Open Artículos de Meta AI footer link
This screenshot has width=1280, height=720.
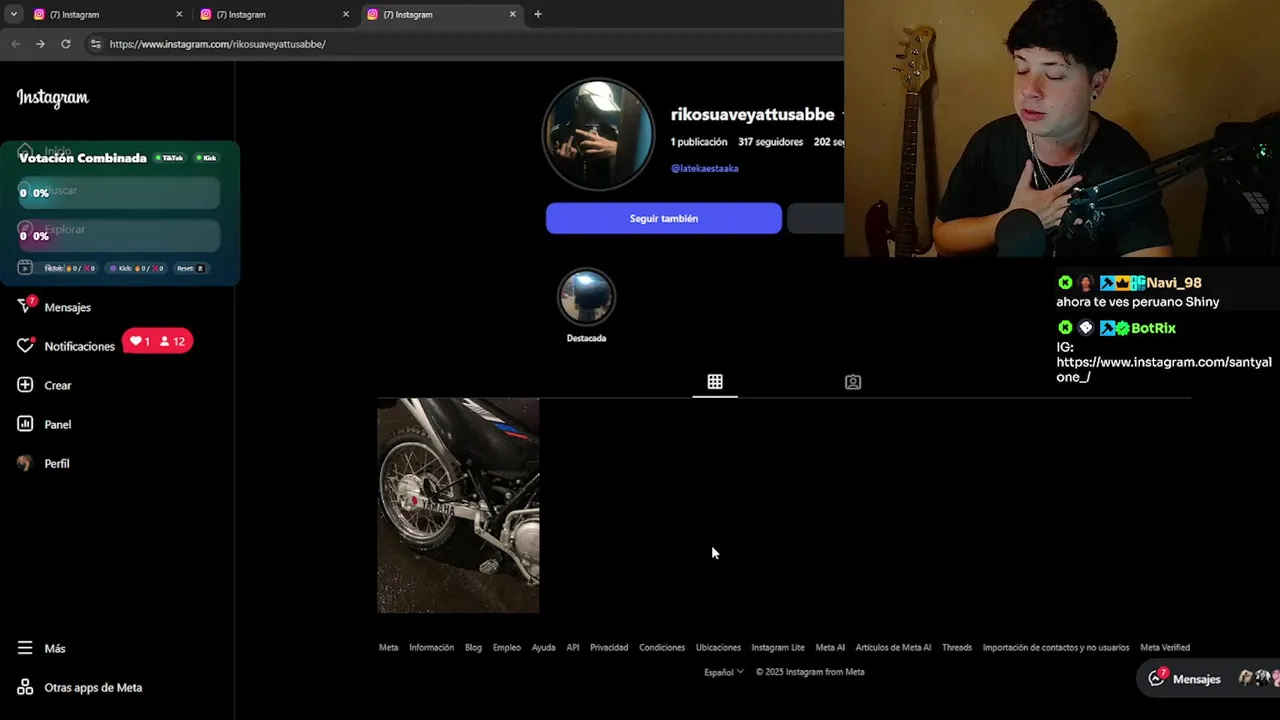[893, 648]
